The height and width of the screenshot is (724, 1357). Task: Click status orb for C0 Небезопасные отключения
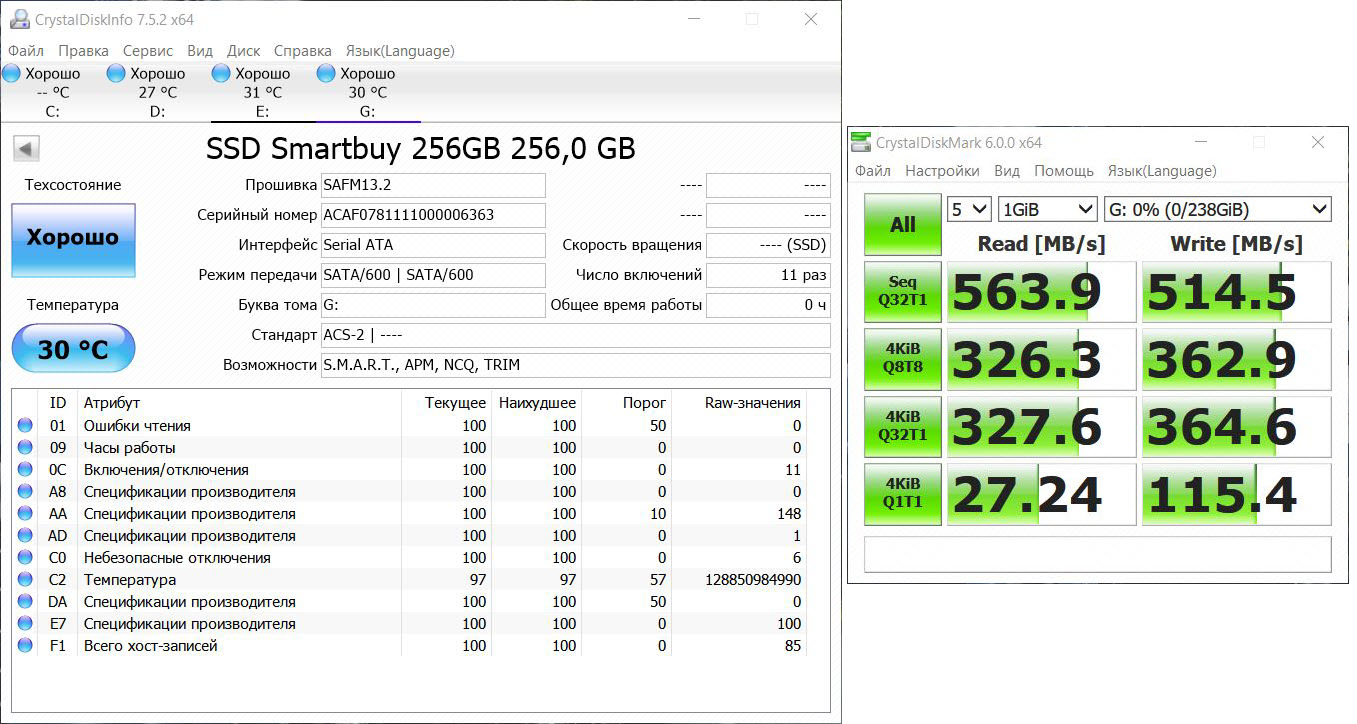click(x=25, y=558)
